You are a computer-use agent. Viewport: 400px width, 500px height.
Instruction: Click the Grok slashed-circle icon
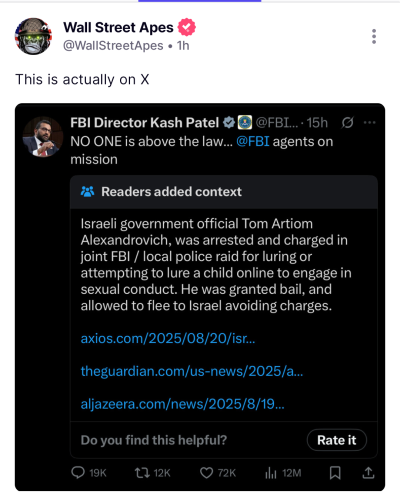347,123
